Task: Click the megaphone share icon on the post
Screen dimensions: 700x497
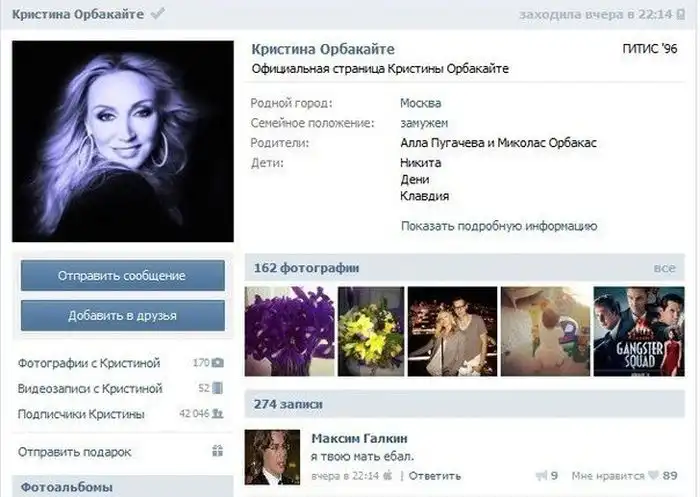Action: pyautogui.click(x=540, y=475)
